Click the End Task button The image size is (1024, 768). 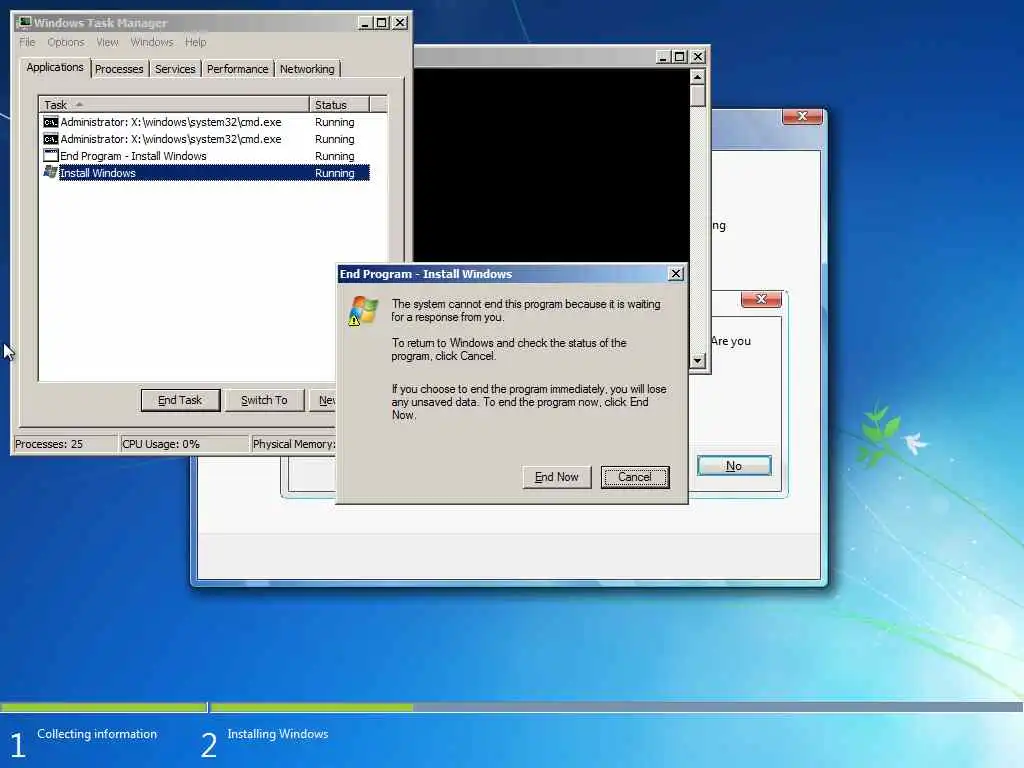click(180, 400)
